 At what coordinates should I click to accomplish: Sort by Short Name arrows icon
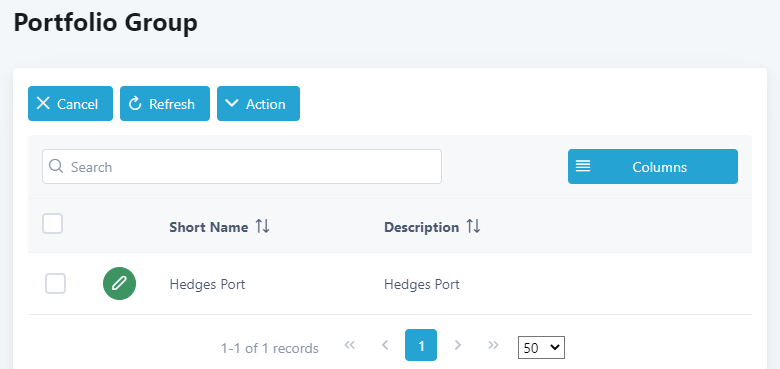263,227
